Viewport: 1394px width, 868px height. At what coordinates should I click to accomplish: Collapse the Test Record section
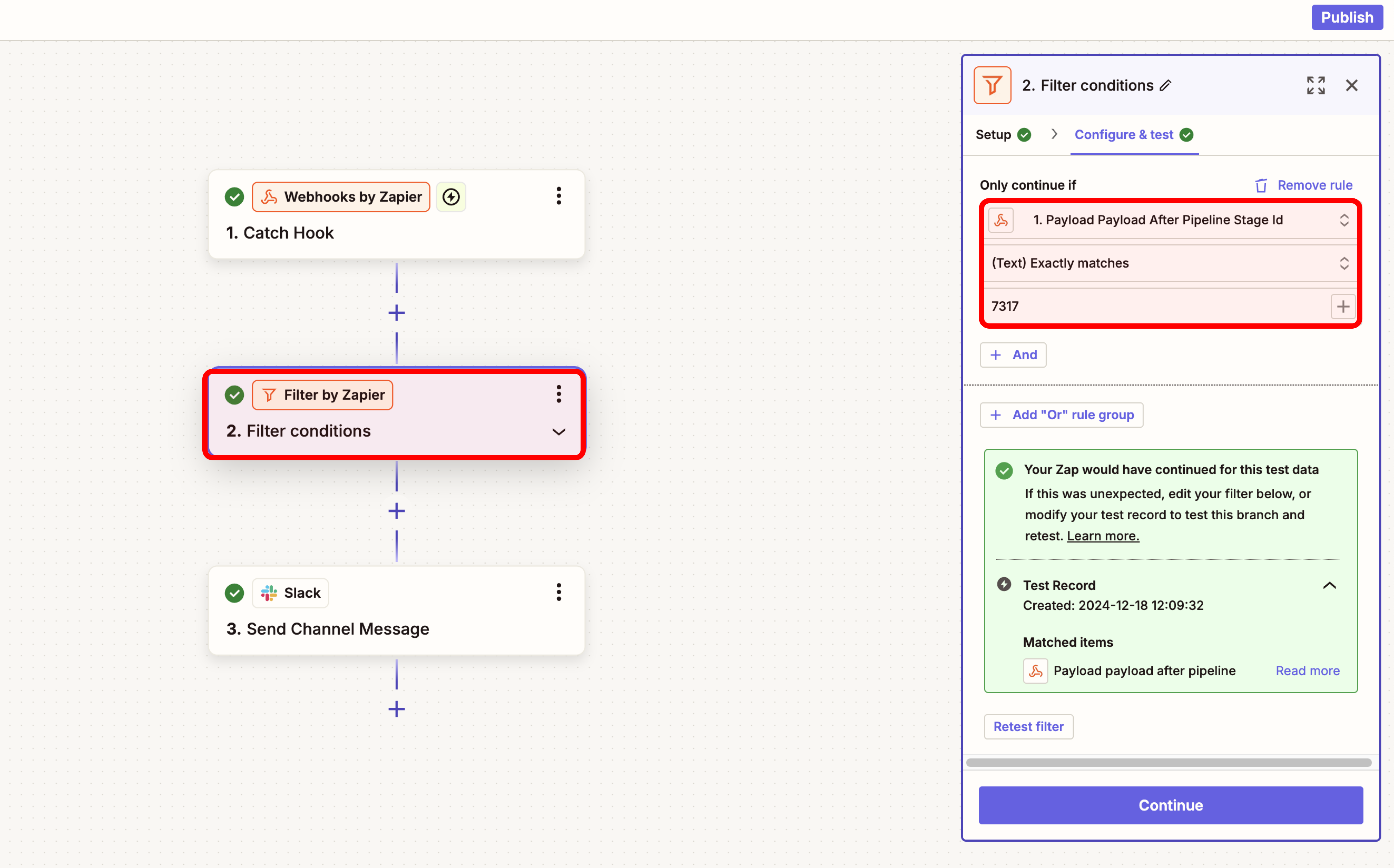pyautogui.click(x=1329, y=586)
